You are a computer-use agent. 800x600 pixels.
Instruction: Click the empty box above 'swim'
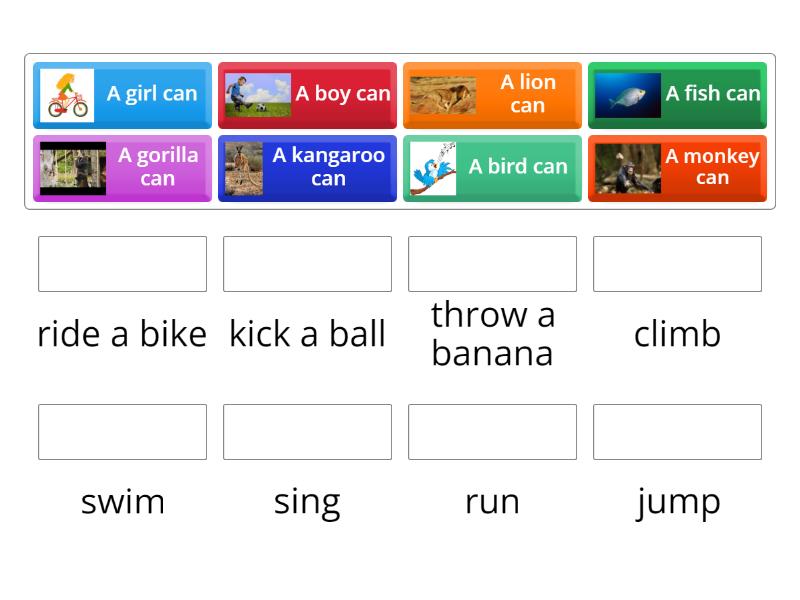(x=122, y=432)
